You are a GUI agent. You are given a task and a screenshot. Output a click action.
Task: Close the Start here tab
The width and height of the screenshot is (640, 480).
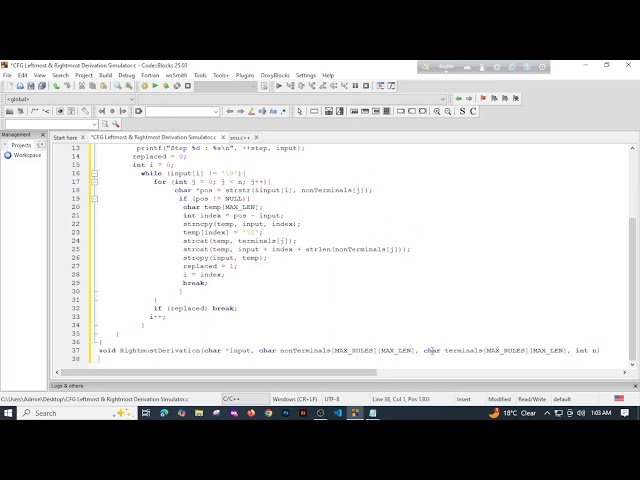(83, 138)
